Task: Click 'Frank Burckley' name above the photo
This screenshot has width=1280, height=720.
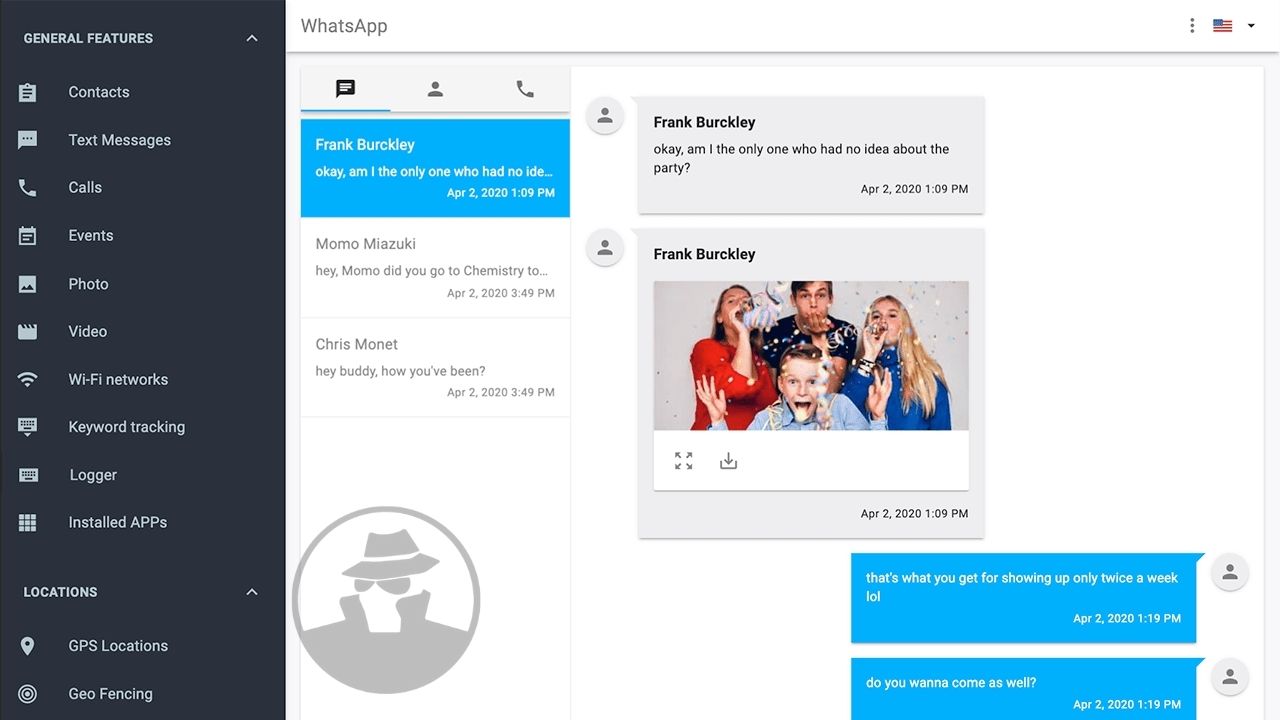Action: [x=704, y=254]
